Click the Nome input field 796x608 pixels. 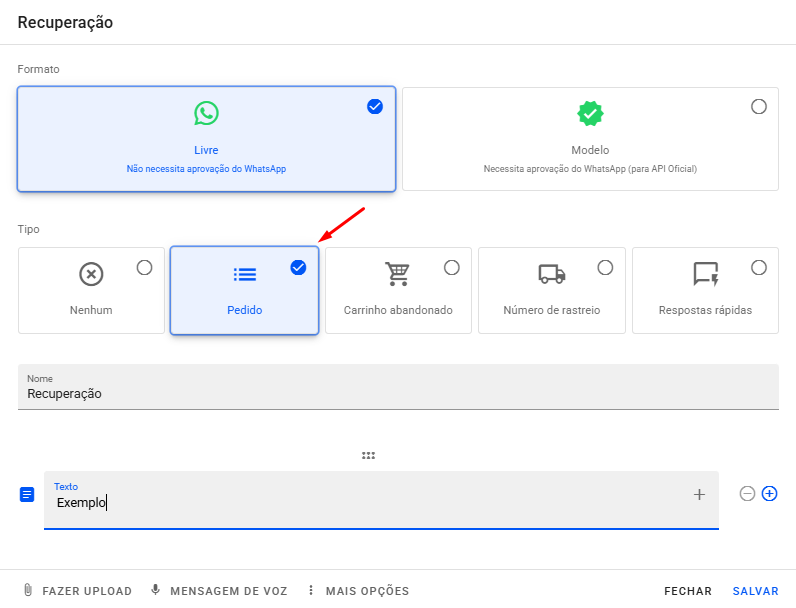coord(398,394)
